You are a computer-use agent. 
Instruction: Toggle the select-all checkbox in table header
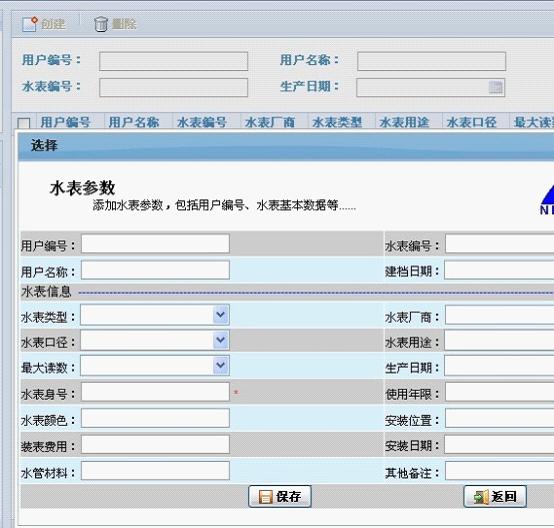tap(24, 123)
